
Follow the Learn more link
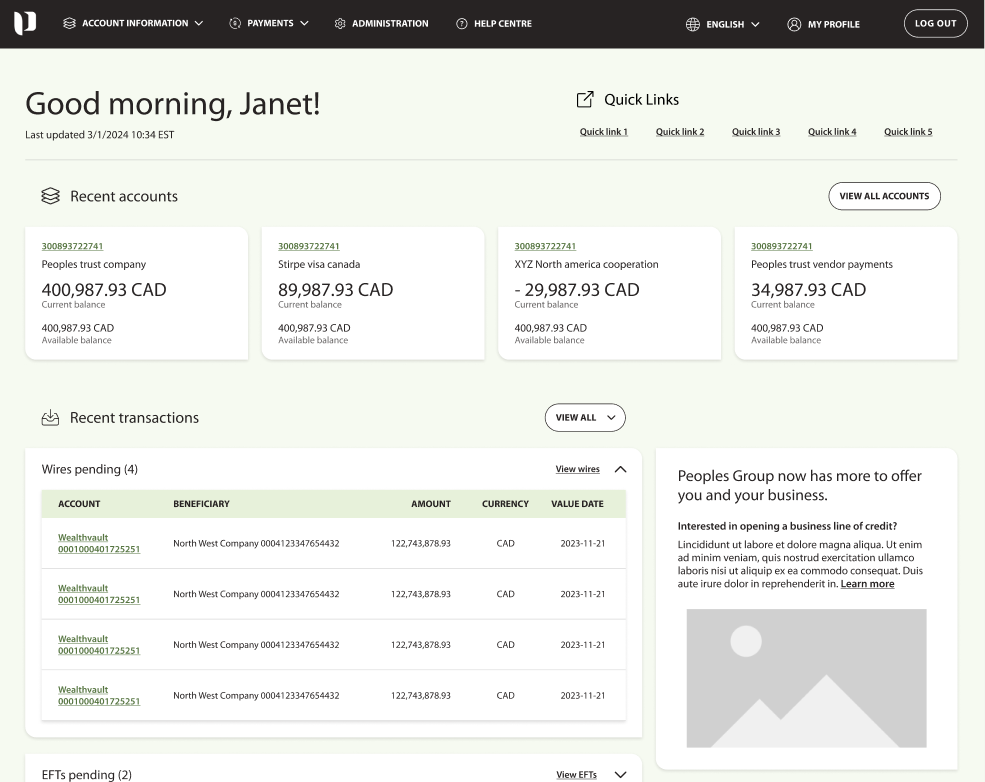point(867,584)
